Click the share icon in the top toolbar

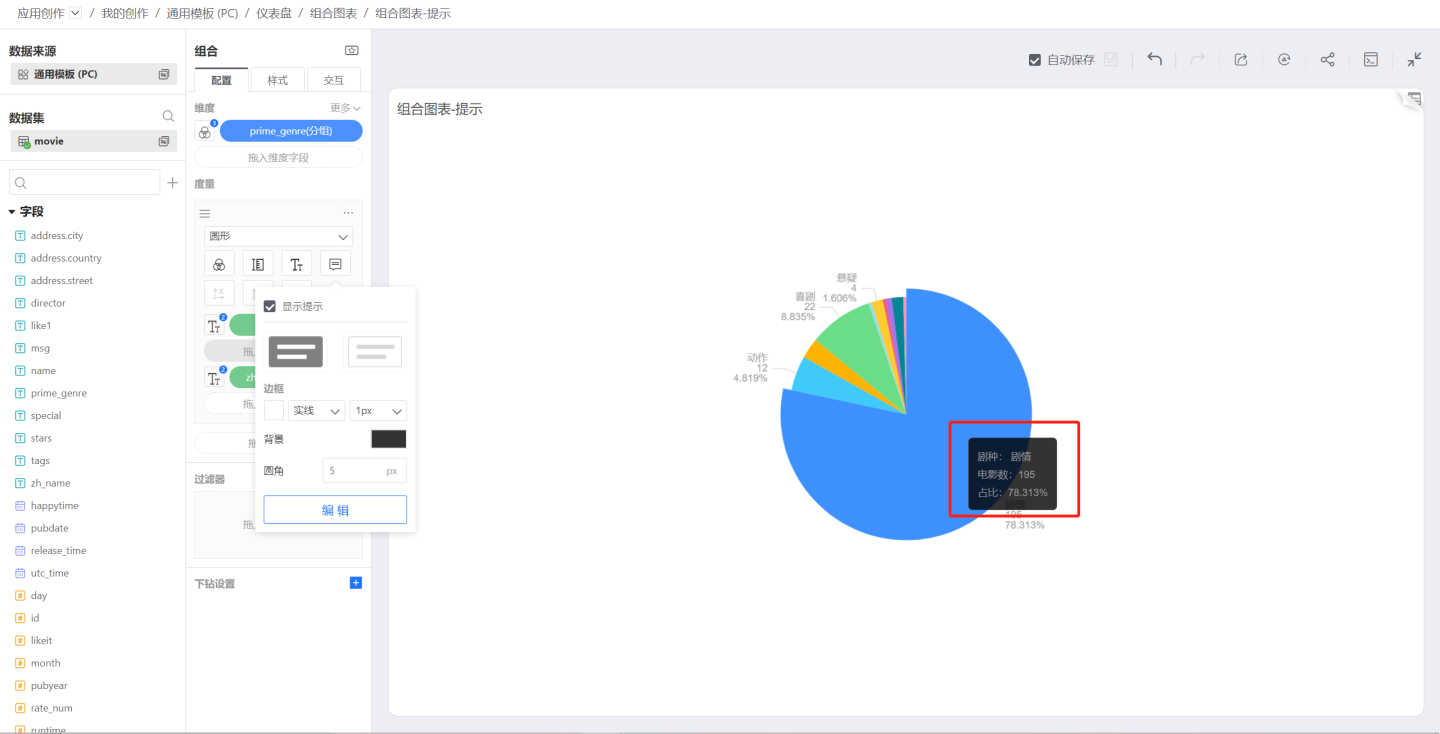(x=1327, y=60)
